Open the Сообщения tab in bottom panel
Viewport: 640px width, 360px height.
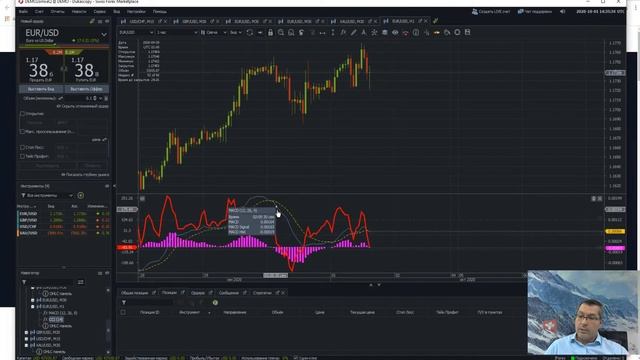point(229,293)
